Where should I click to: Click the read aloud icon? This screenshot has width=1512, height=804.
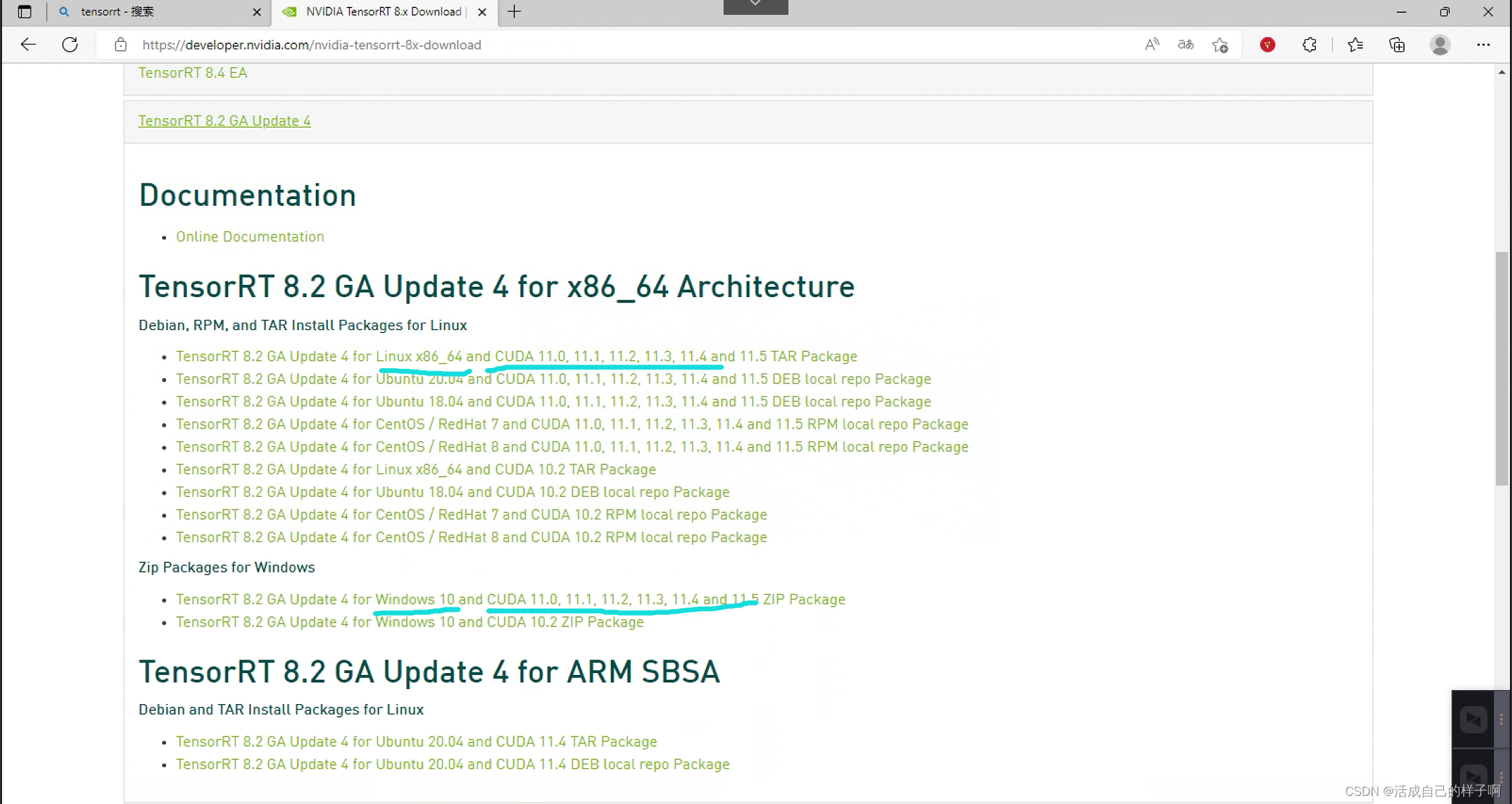point(1152,45)
